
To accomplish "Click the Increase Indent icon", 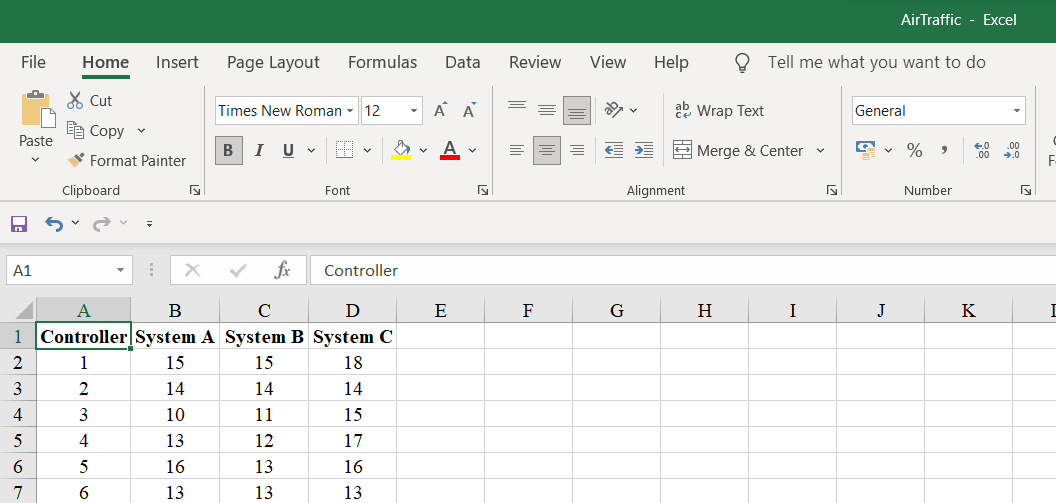I will tap(644, 150).
